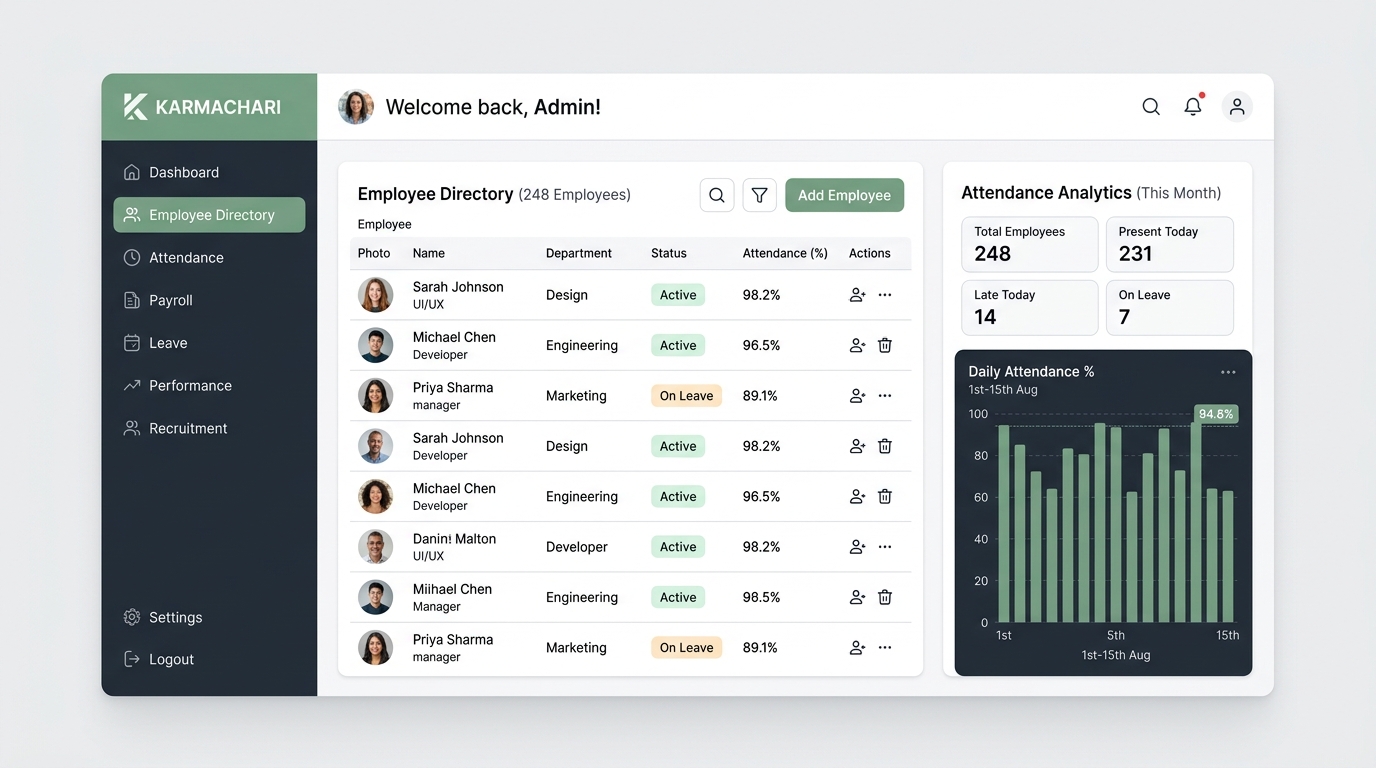Delete Miihael Chen with the trash icon

[x=885, y=597]
